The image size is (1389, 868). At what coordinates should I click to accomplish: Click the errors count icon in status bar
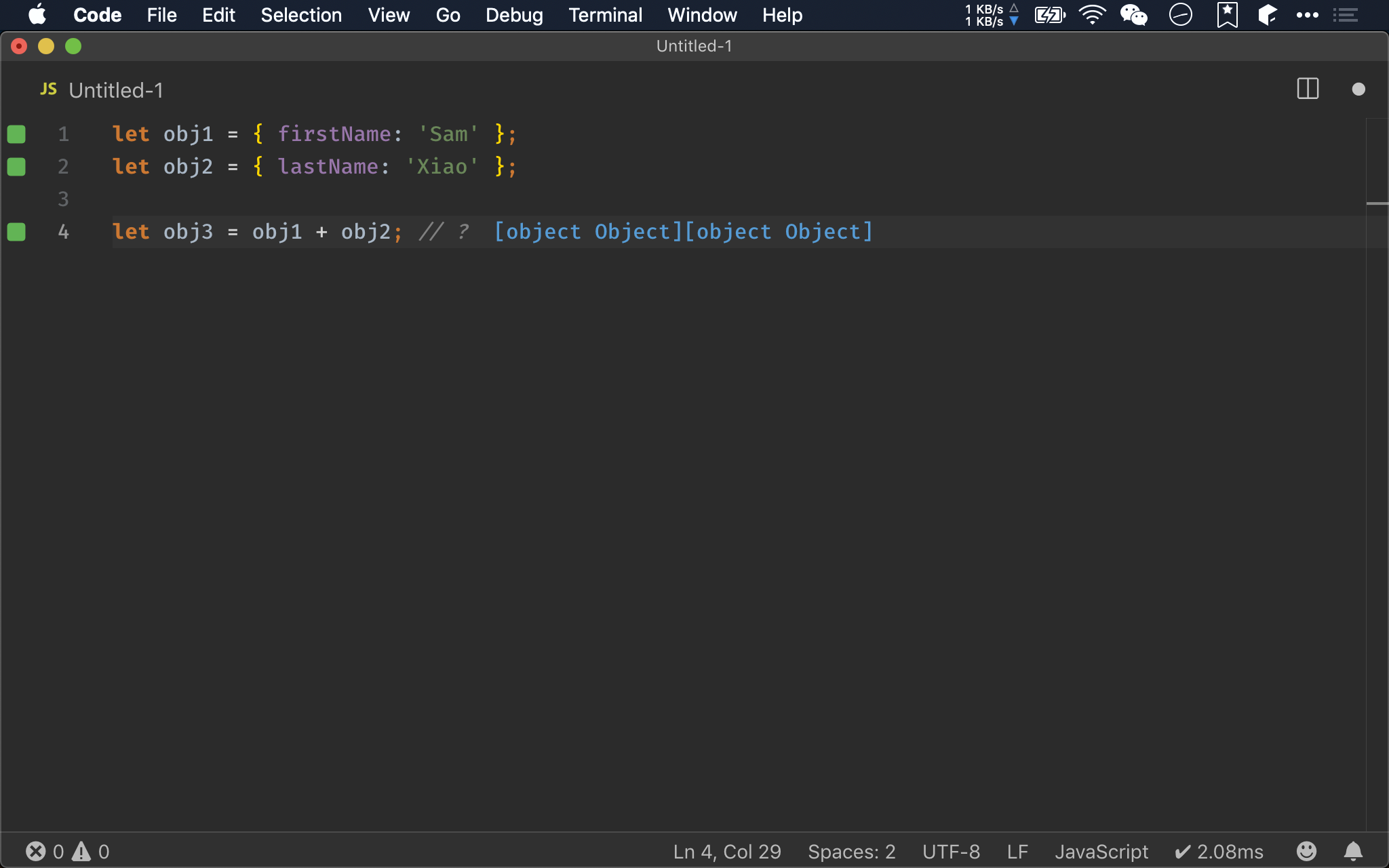36,851
